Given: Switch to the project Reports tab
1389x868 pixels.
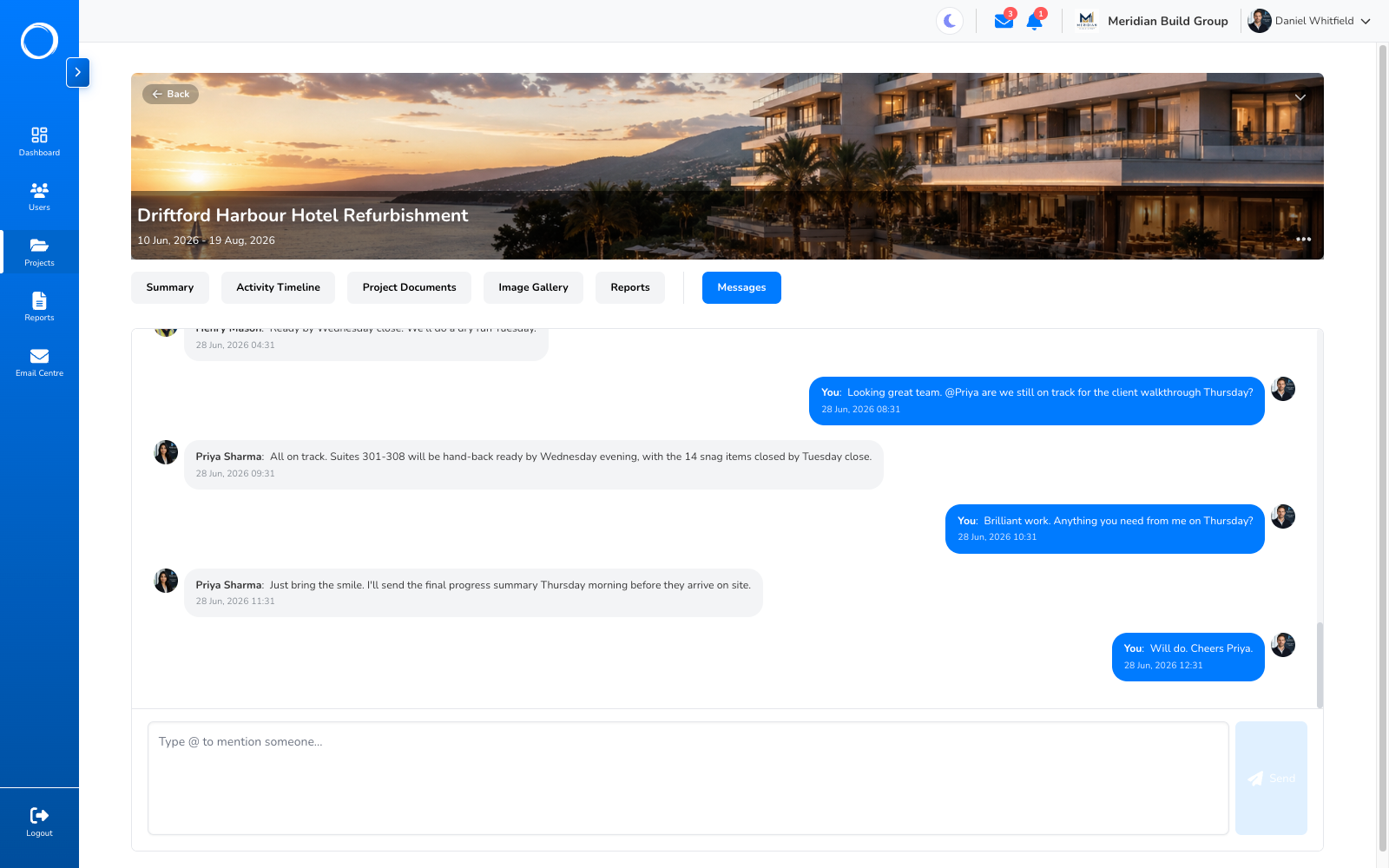Looking at the screenshot, I should tap(630, 287).
